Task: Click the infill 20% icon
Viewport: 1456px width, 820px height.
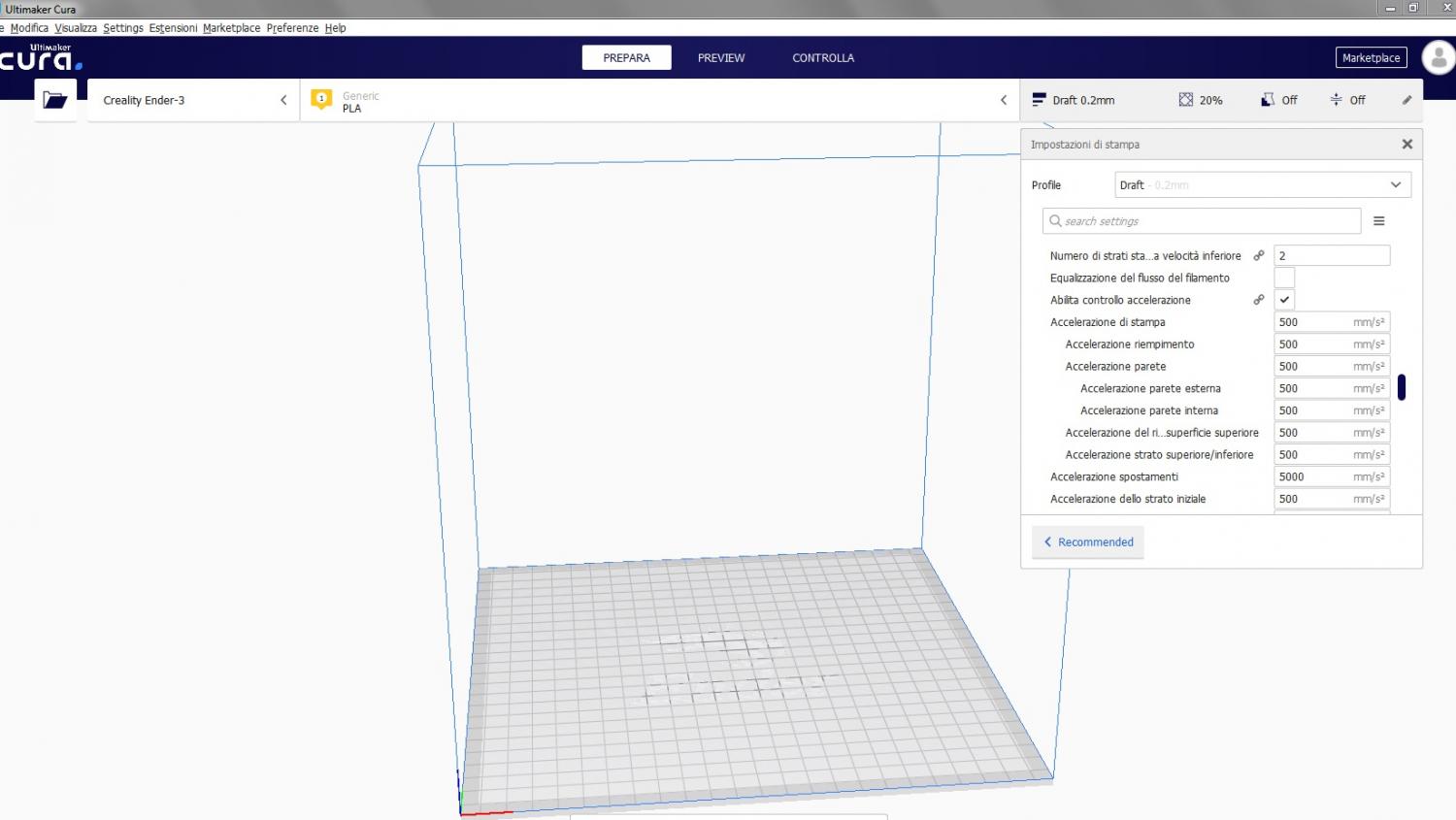Action: [x=1186, y=100]
